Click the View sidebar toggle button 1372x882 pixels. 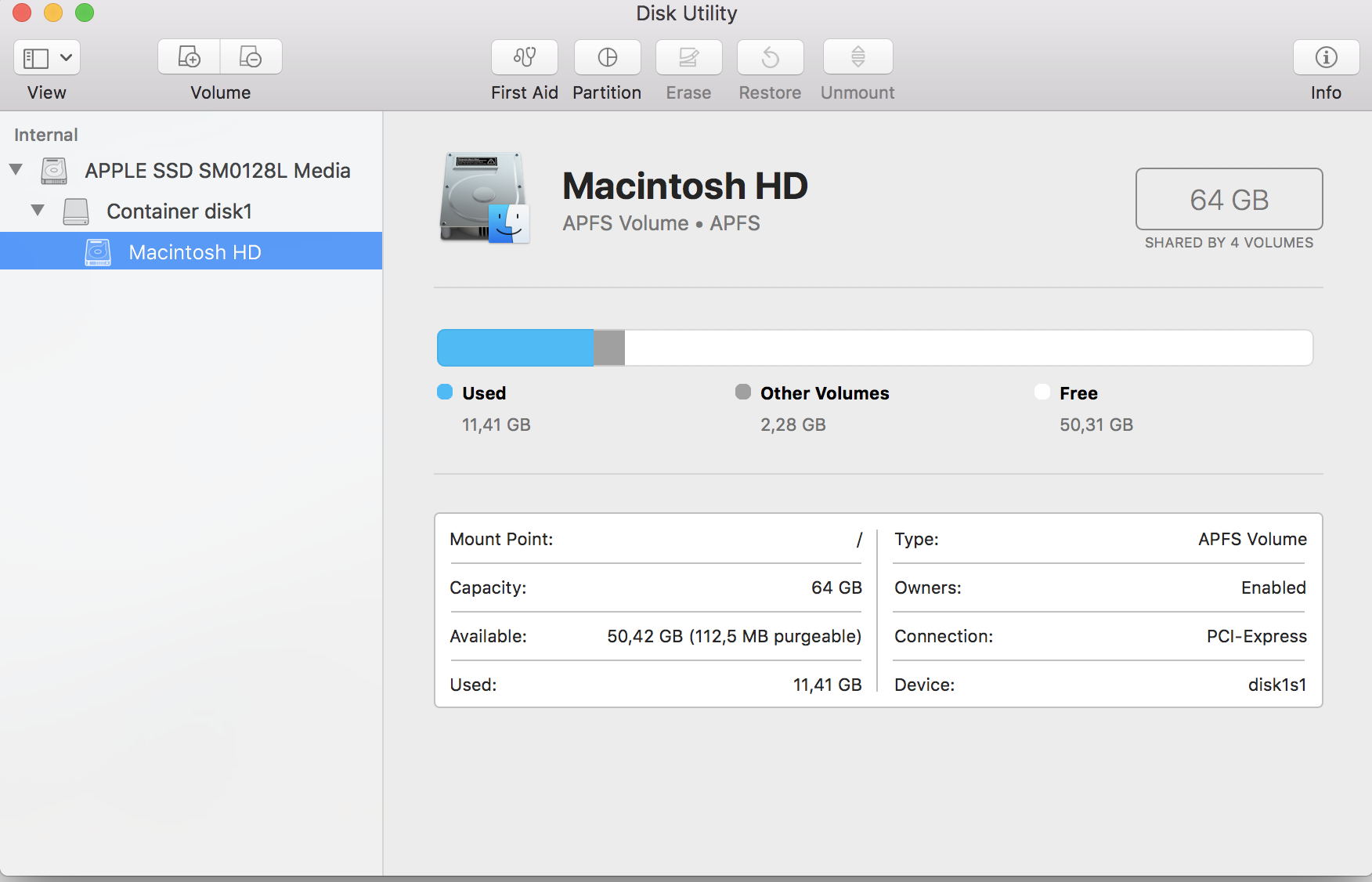coord(34,57)
